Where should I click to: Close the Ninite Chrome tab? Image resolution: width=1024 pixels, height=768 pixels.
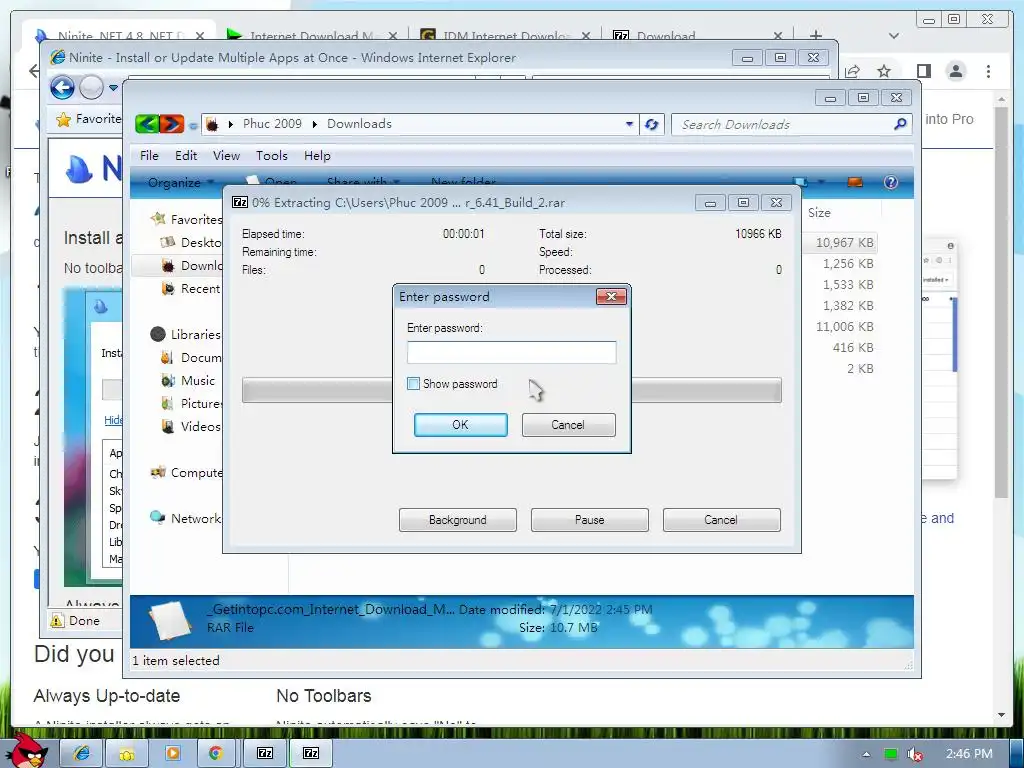pos(200,36)
